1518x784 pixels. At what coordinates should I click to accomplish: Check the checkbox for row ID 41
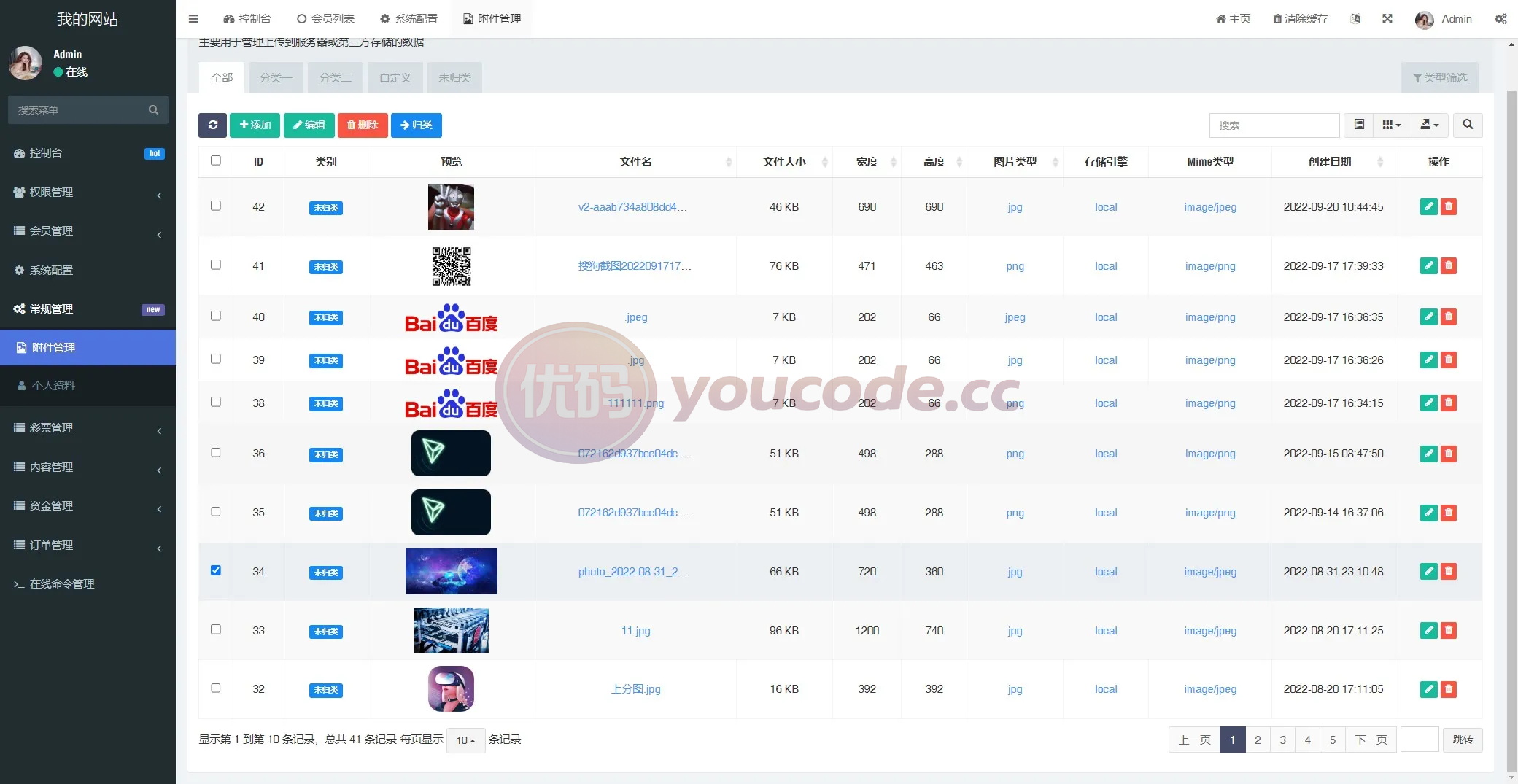tap(216, 265)
